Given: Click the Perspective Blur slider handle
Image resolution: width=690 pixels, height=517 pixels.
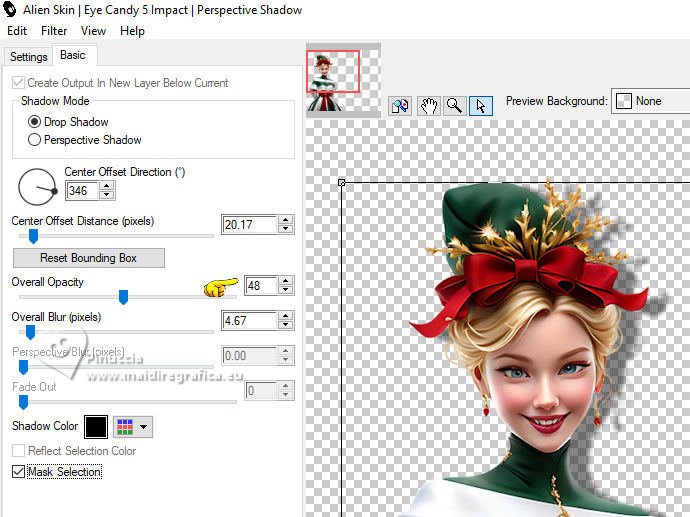Looking at the screenshot, I should 24,367.
